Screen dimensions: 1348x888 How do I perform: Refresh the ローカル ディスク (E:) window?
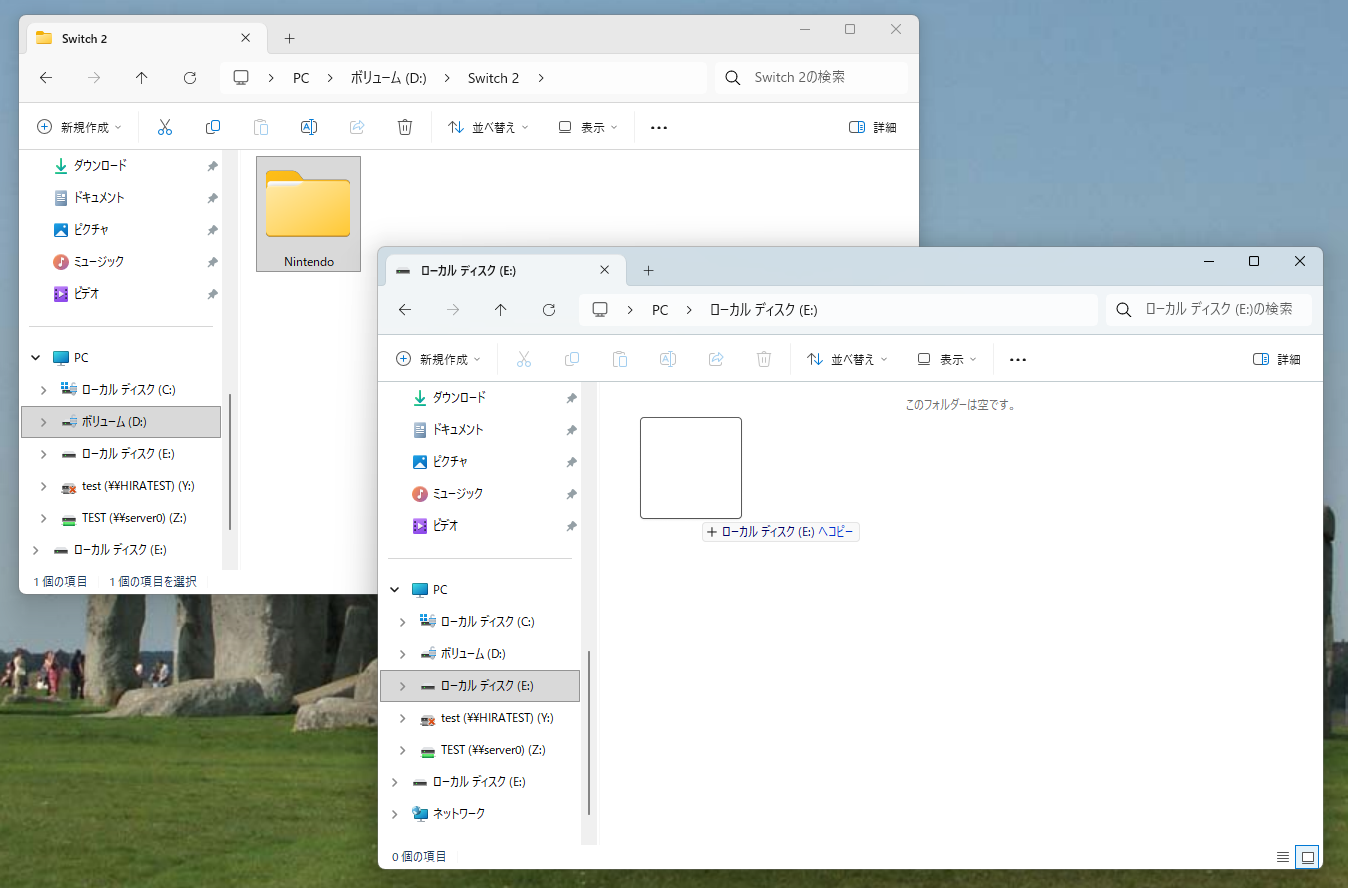pos(549,310)
